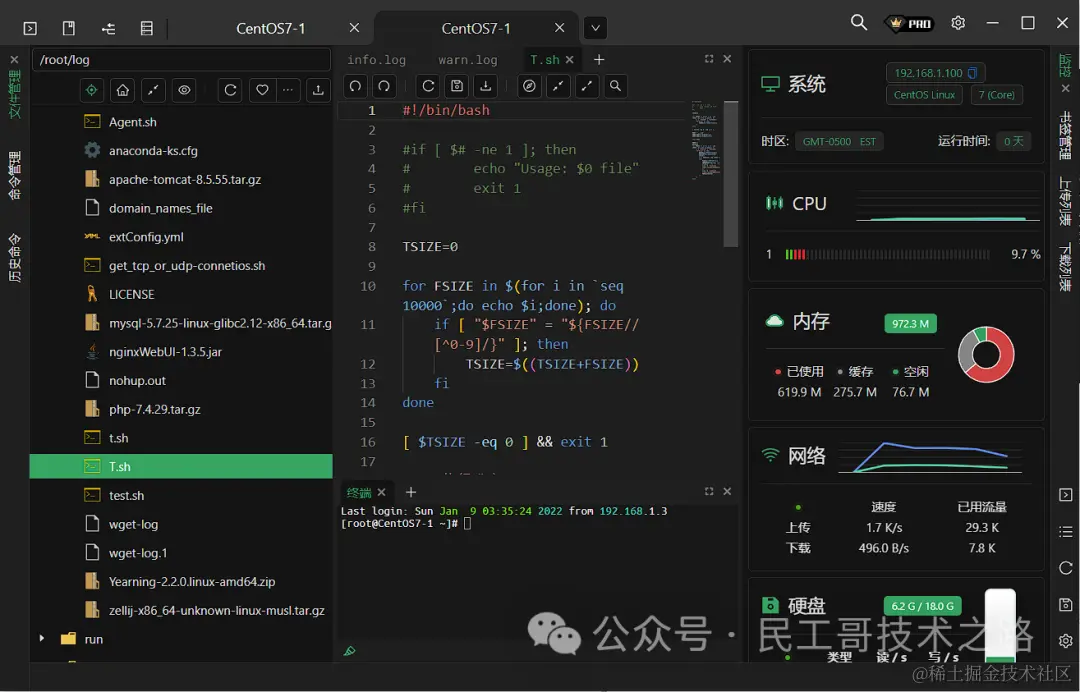This screenshot has width=1080, height=692.
Task: Open the session tabs dropdown chevron
Action: pos(596,28)
